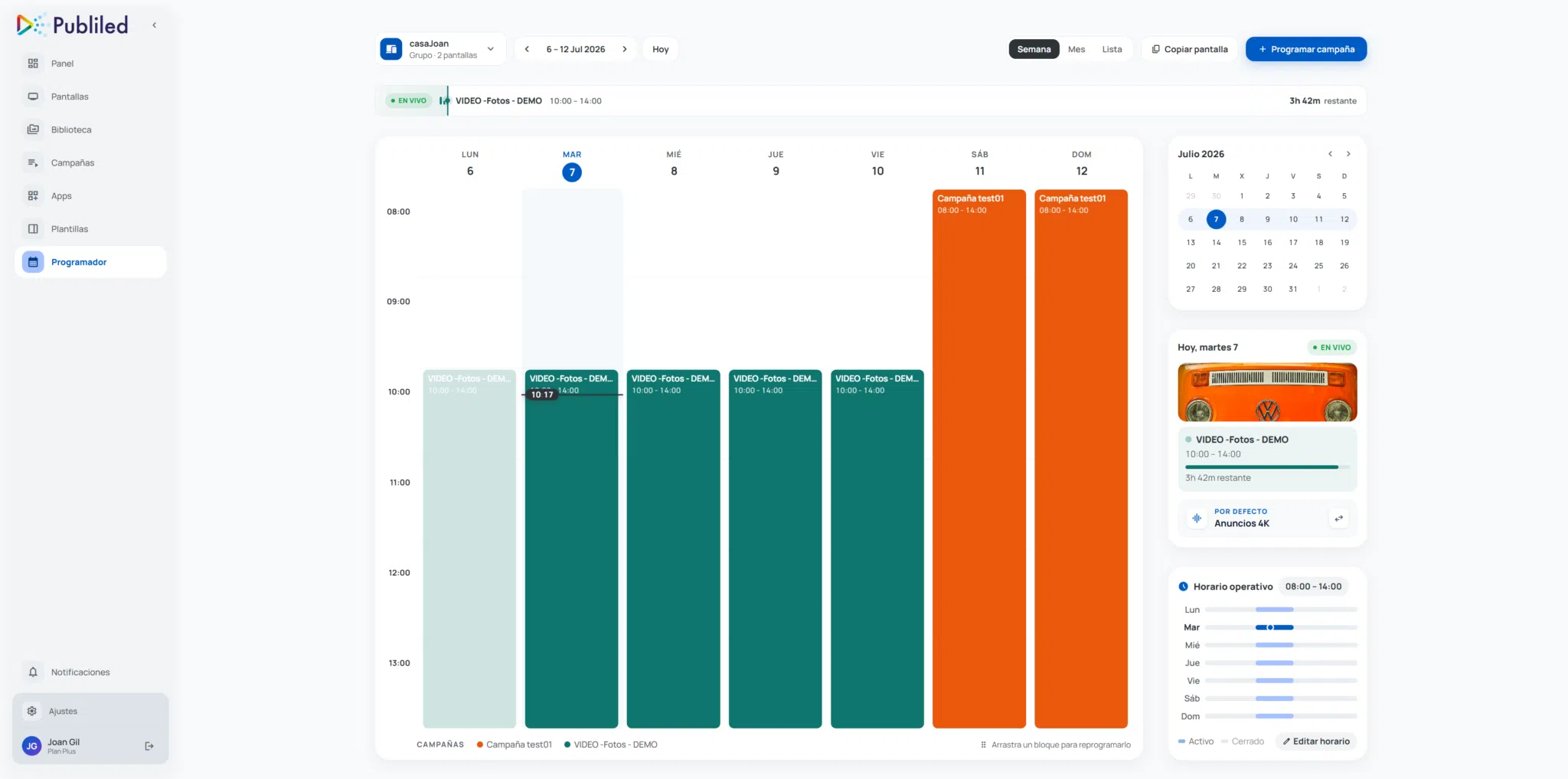The image size is (1568, 779).
Task: Select the Semana view toggle
Action: 1034,49
